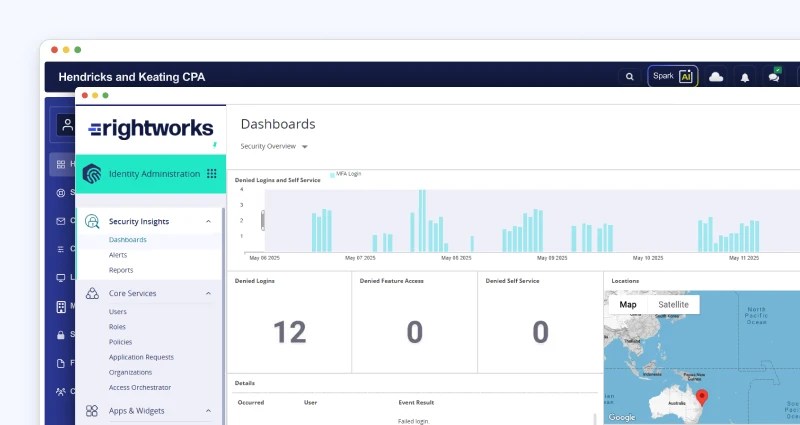Toggle the MFA Login legend entry
800x425 pixels.
tap(345, 174)
